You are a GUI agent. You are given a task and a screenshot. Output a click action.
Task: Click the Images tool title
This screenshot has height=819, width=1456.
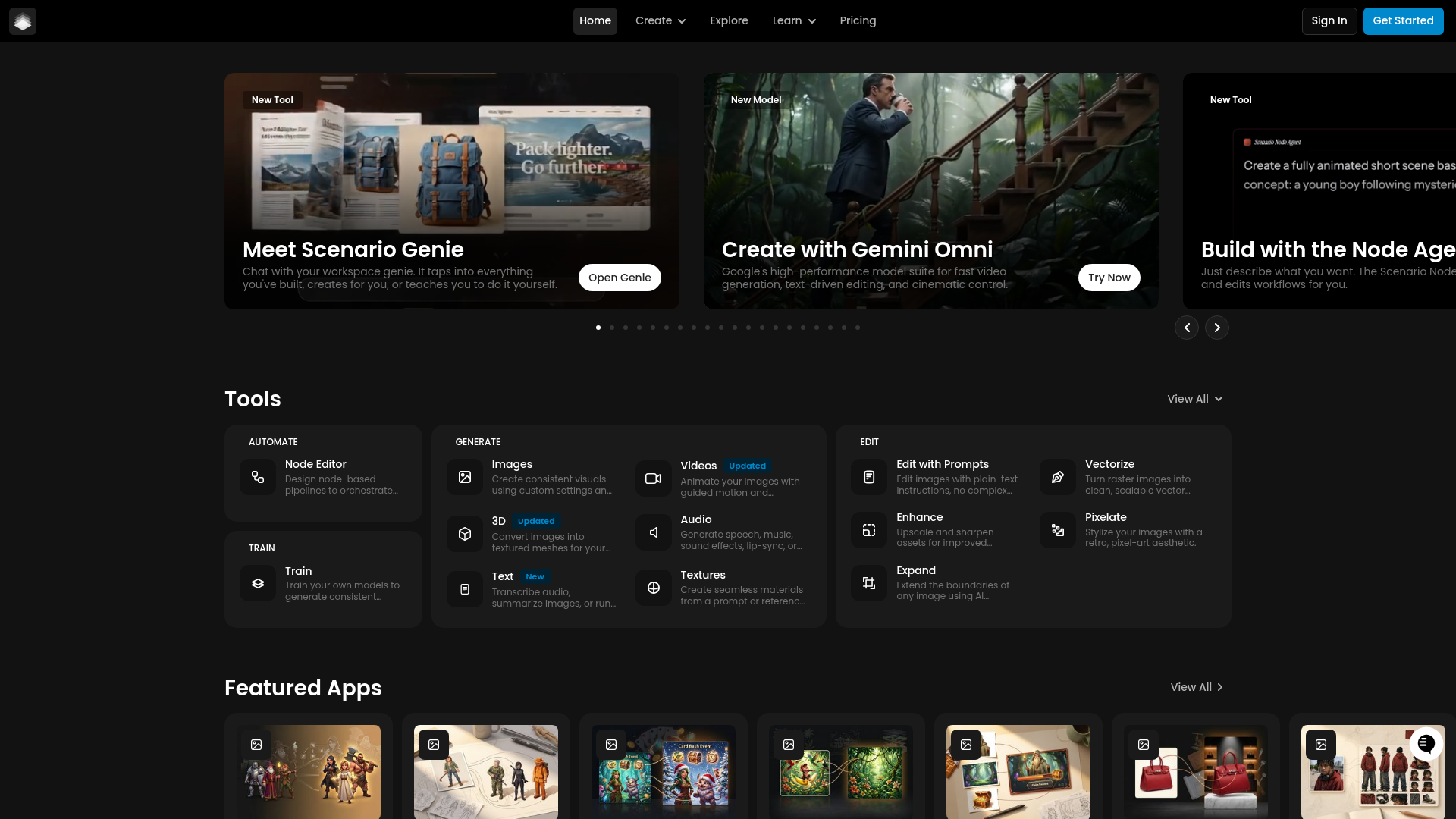512,464
